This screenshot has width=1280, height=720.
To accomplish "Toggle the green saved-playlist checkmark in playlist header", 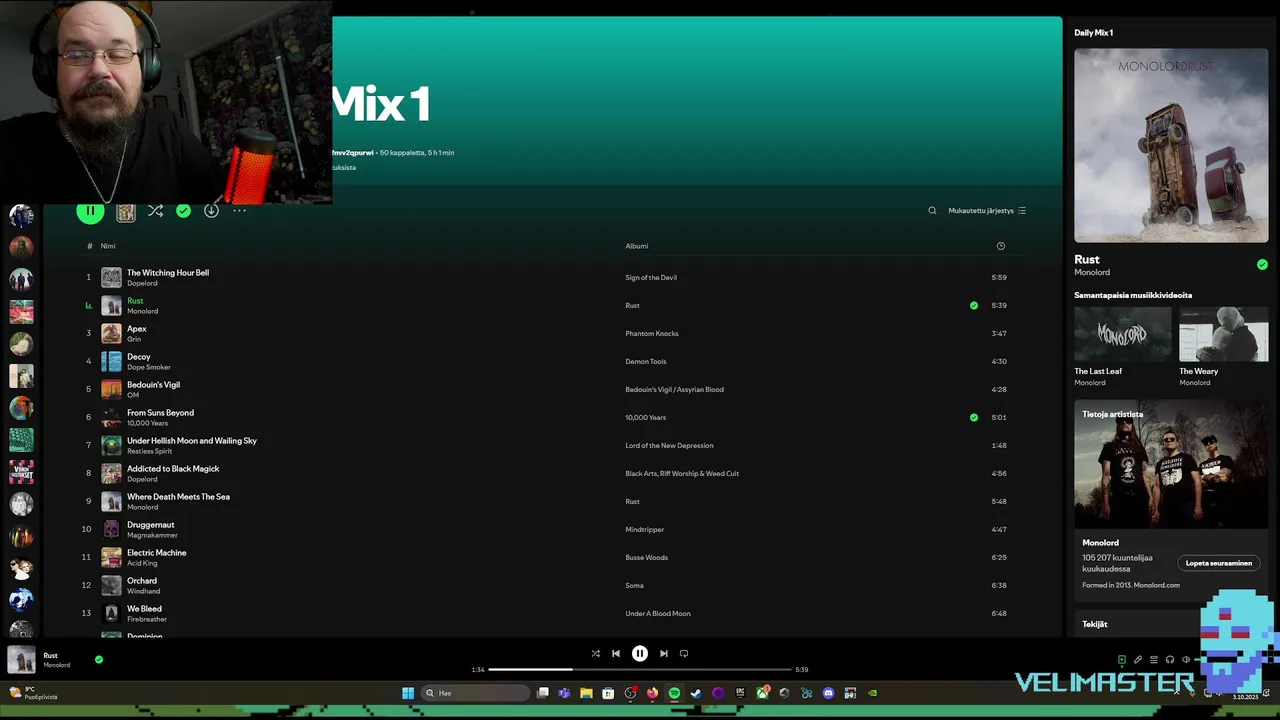I will point(183,211).
